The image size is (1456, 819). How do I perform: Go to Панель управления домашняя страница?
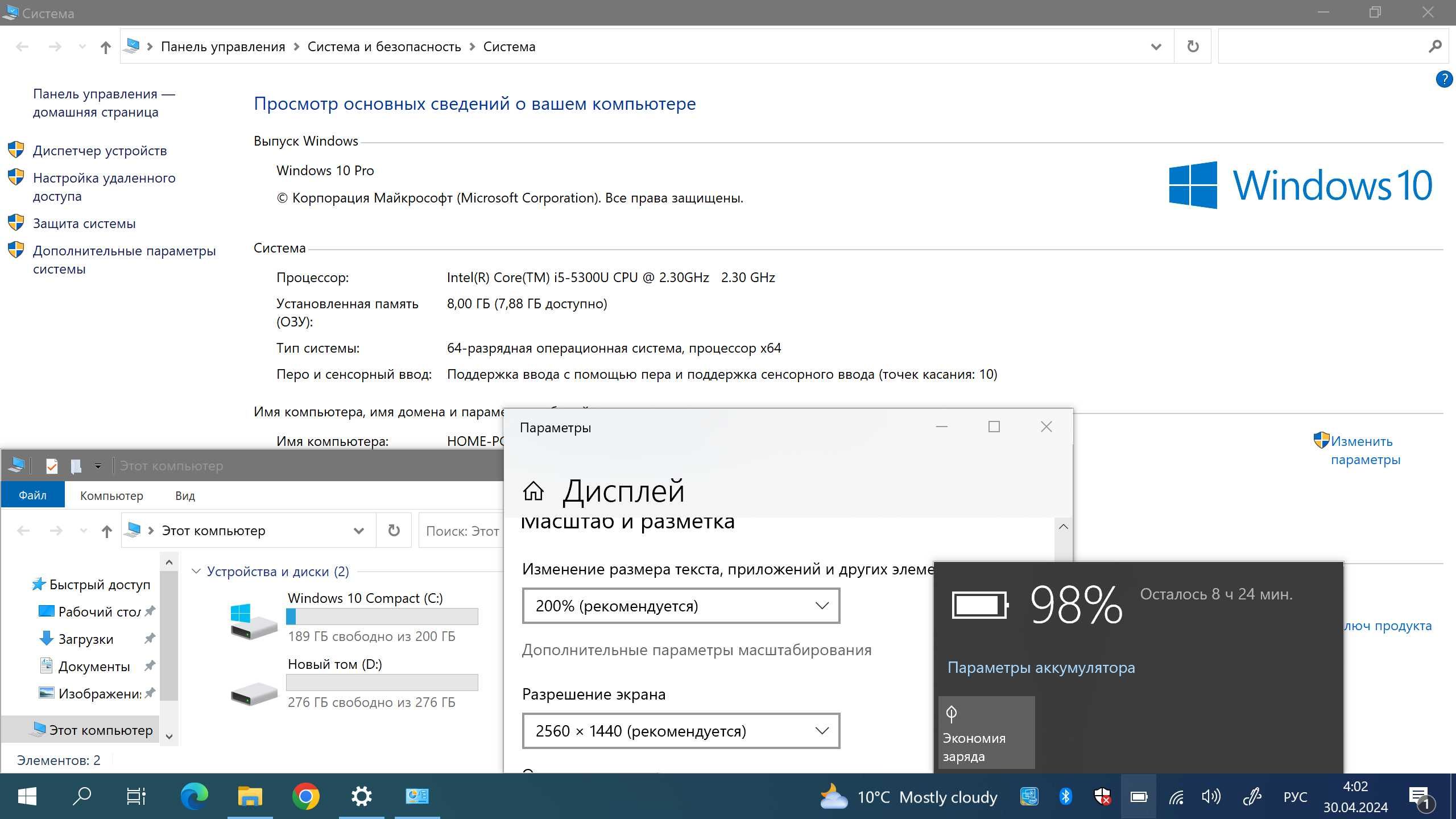[104, 103]
